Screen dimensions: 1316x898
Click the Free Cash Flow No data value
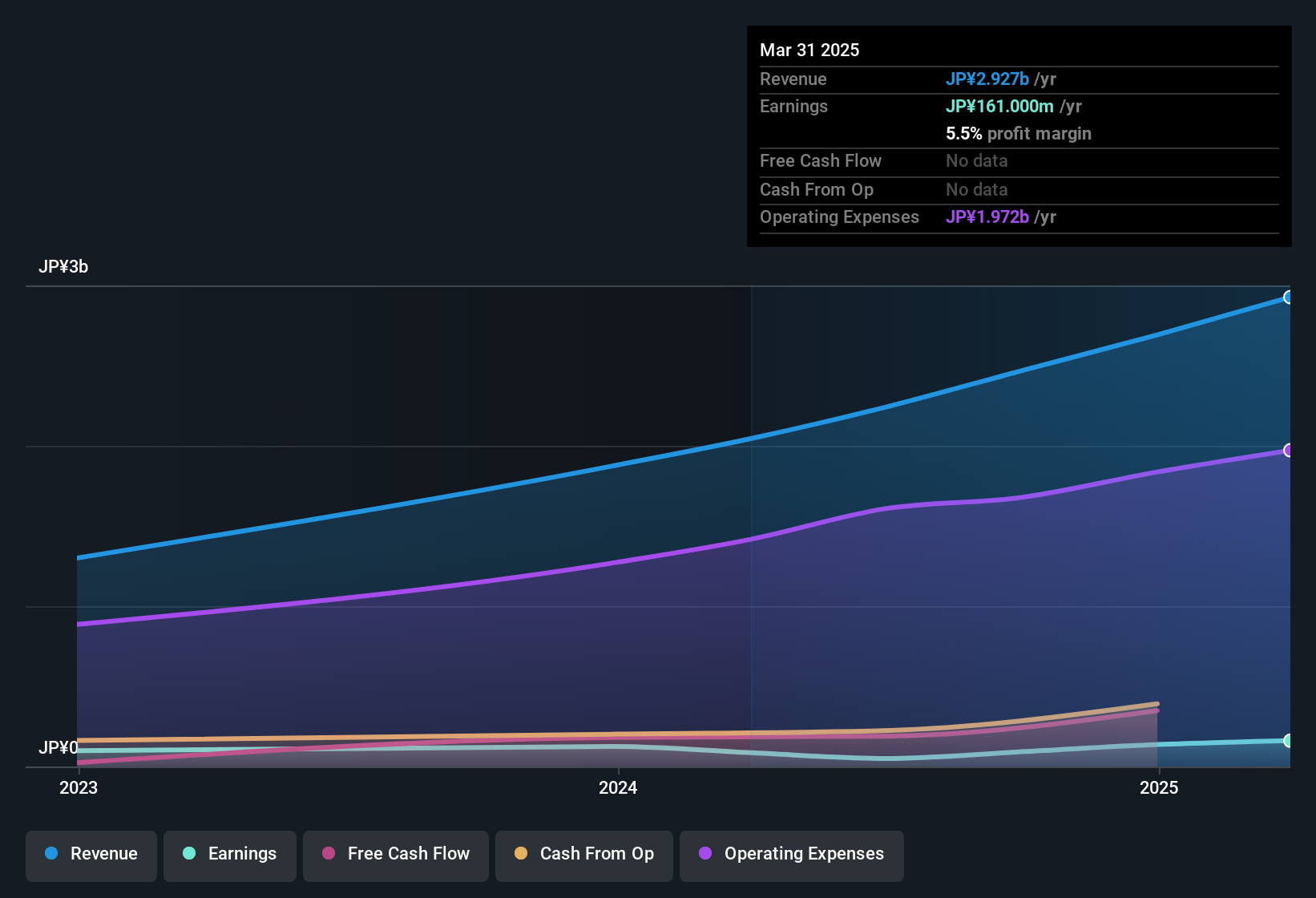(x=977, y=160)
